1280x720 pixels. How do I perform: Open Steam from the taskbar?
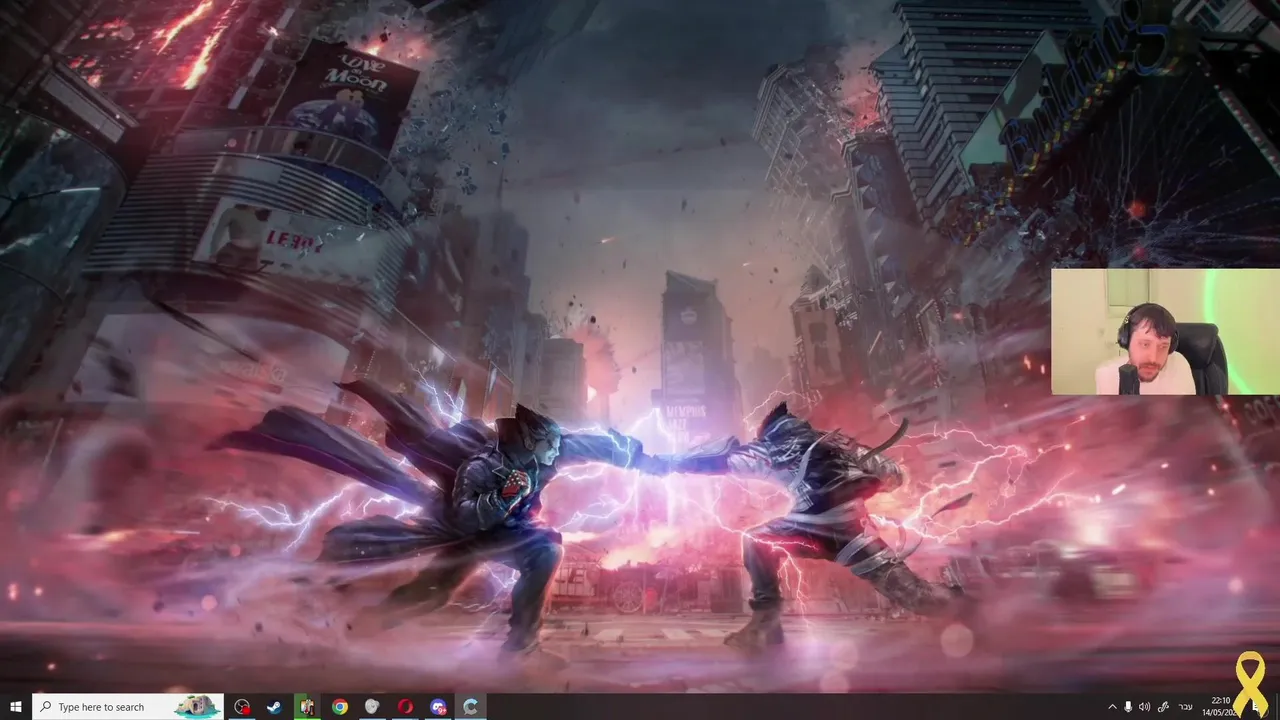click(274, 707)
